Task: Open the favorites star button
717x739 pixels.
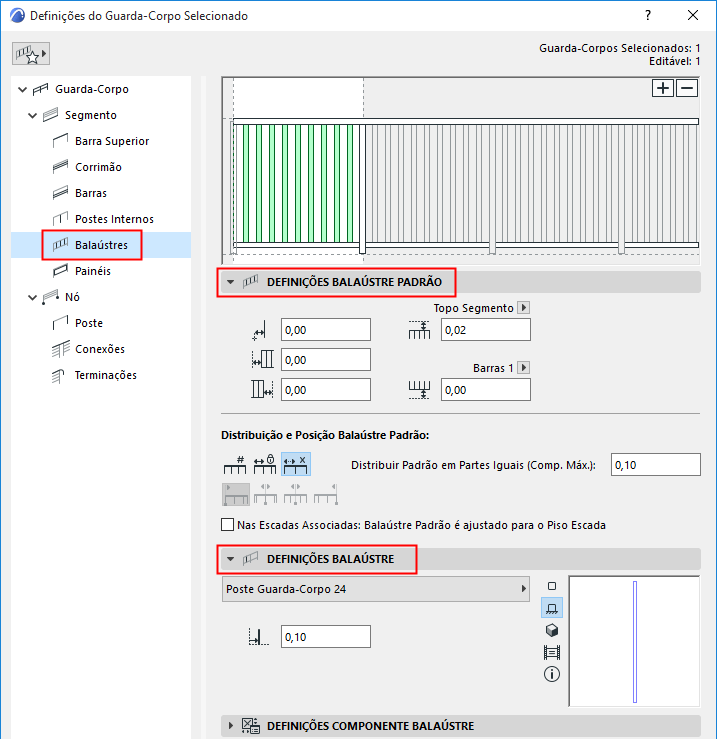Action: [x=31, y=54]
